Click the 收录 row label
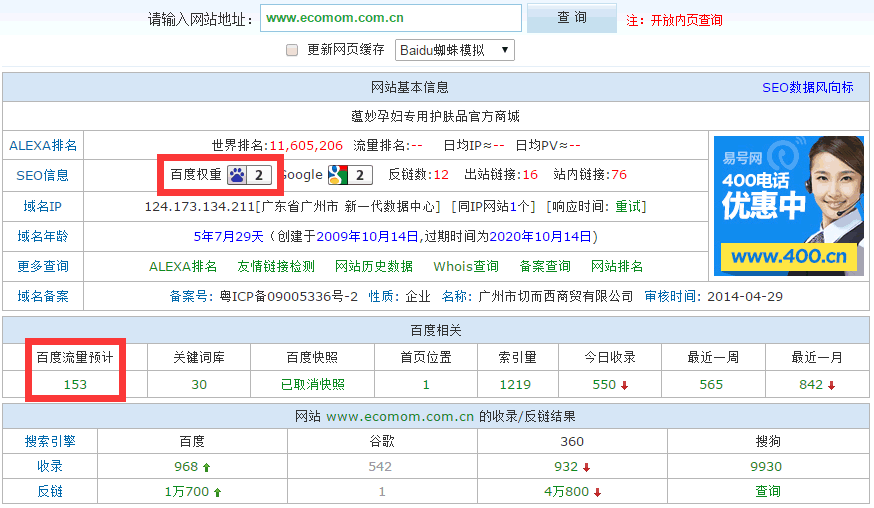The height and width of the screenshot is (508, 874). [50, 467]
